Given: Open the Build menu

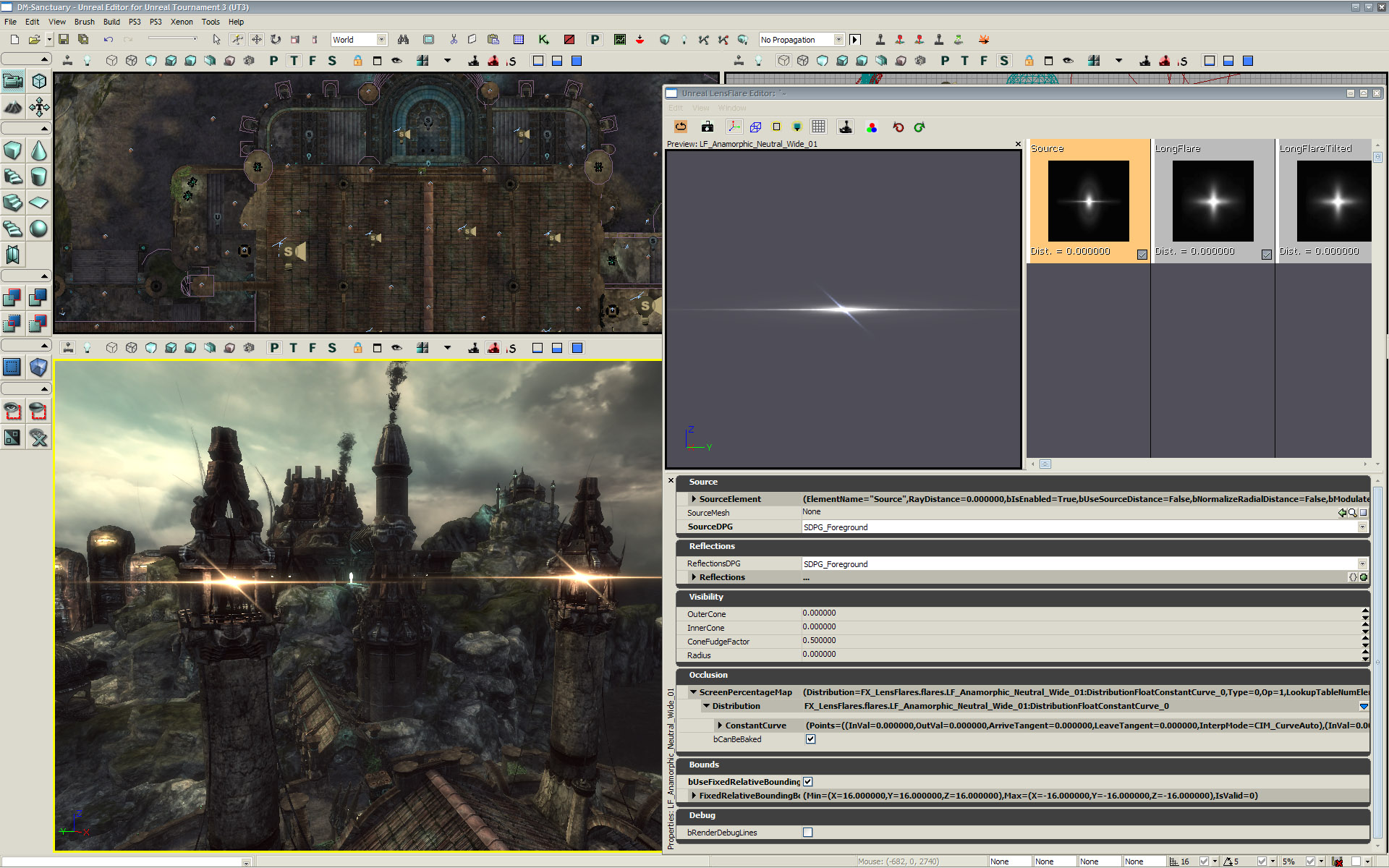Looking at the screenshot, I should [x=111, y=22].
